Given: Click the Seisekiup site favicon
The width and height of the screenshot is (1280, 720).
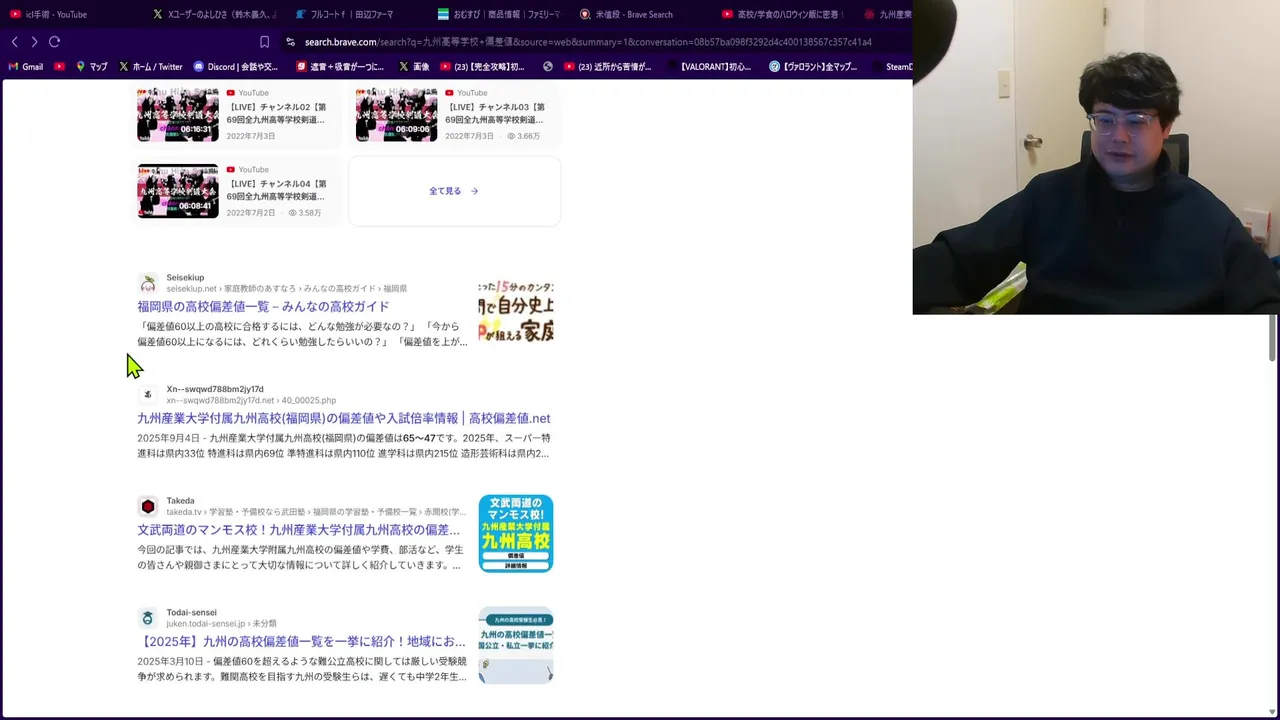Looking at the screenshot, I should (x=148, y=283).
